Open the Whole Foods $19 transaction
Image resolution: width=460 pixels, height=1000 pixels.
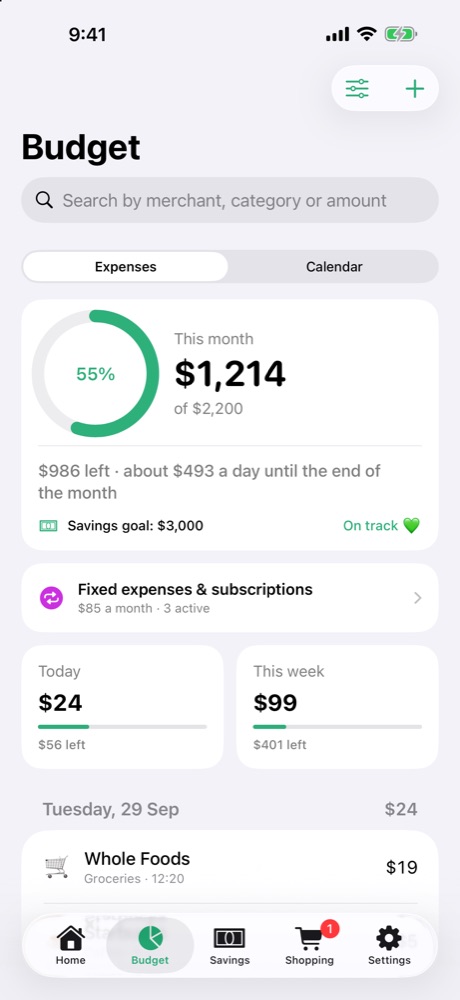[230, 867]
